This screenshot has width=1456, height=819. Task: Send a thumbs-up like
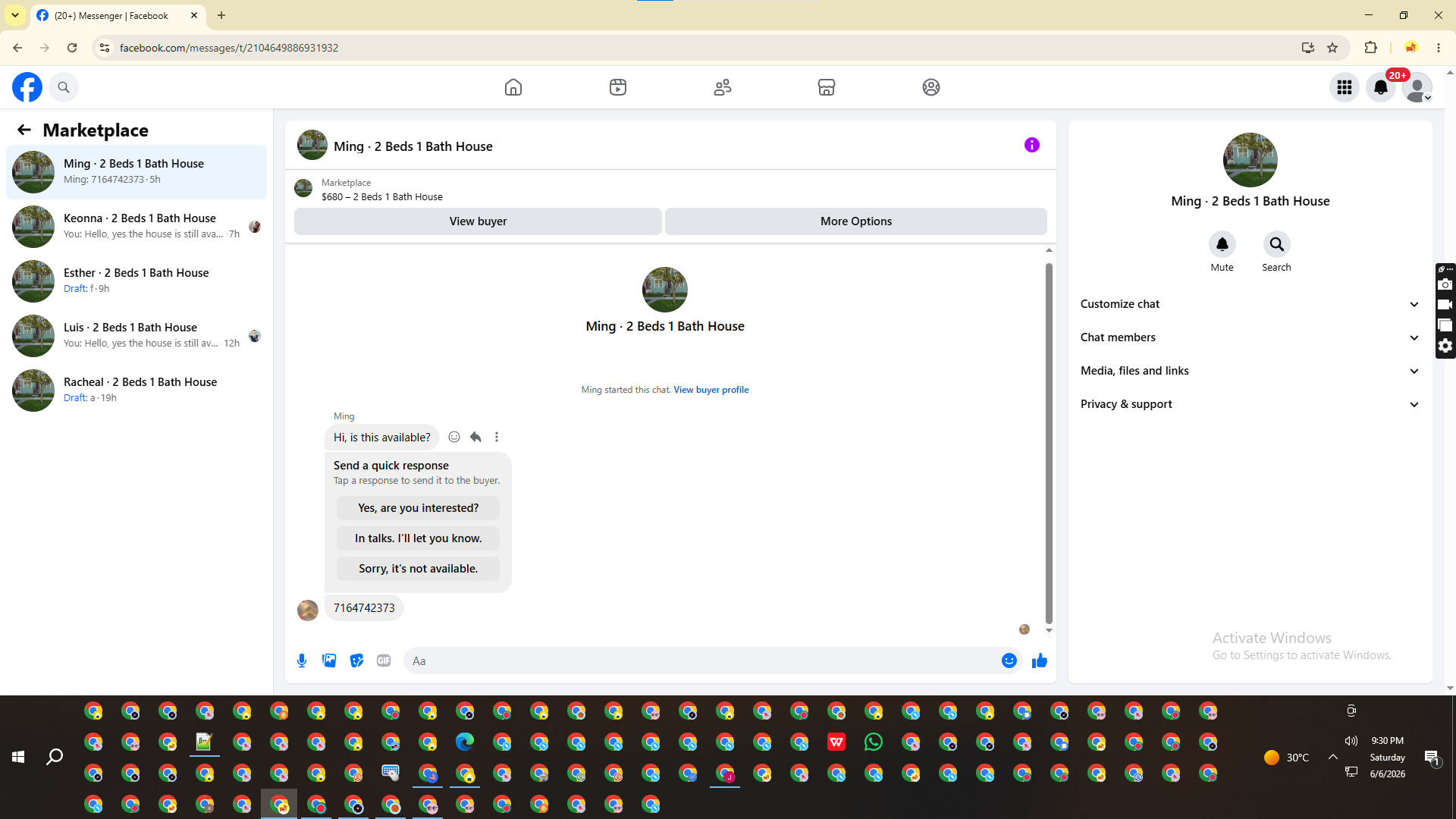click(1040, 661)
